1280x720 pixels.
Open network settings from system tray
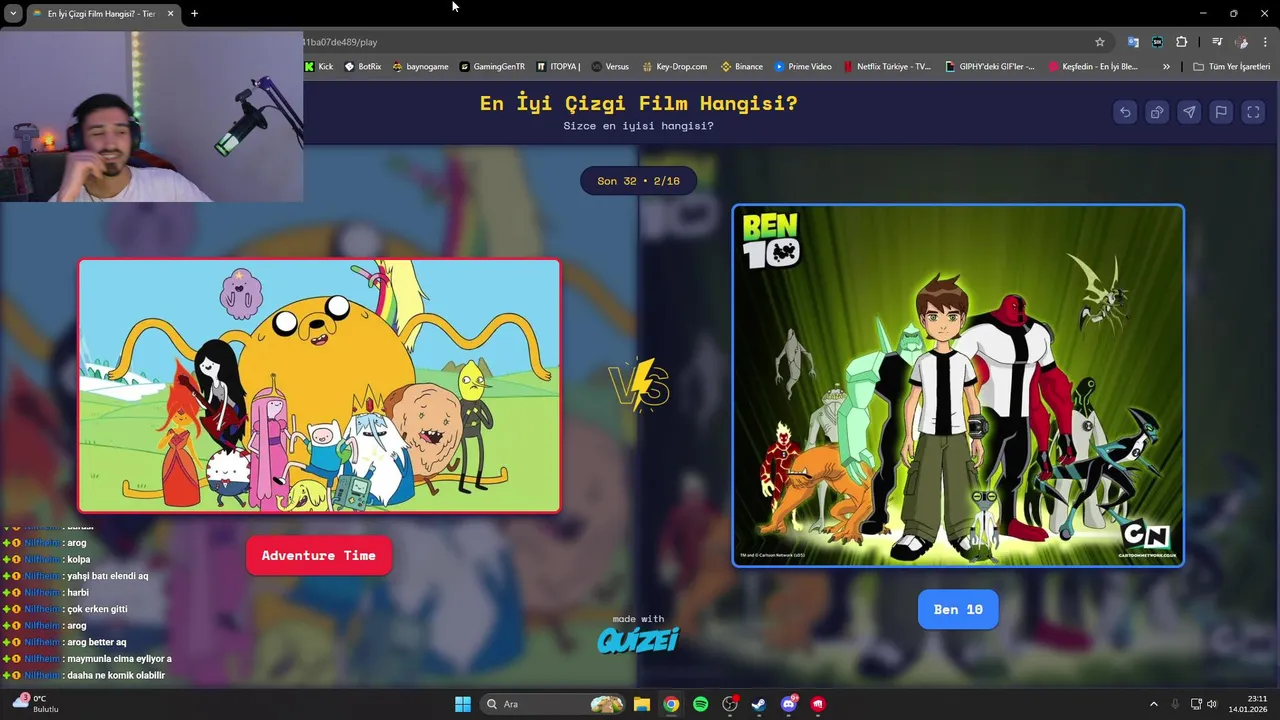point(1195,704)
